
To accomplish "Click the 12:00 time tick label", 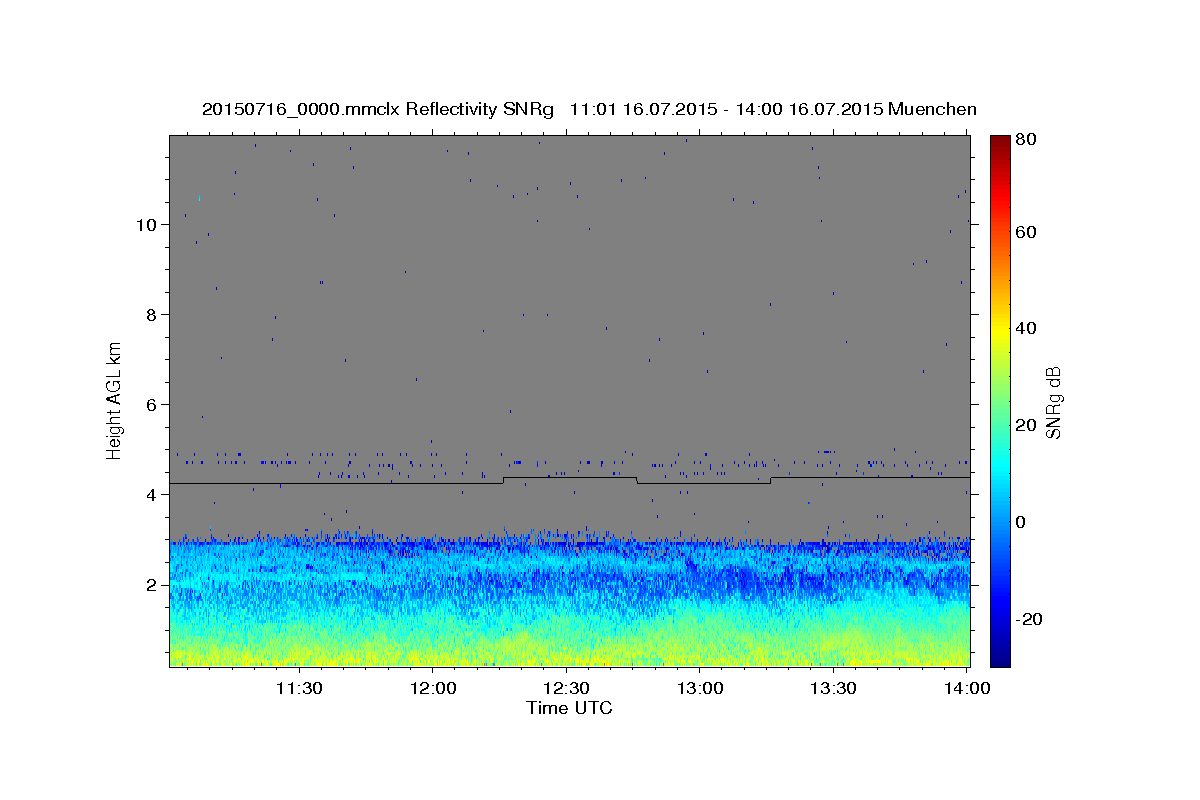I will [434, 688].
